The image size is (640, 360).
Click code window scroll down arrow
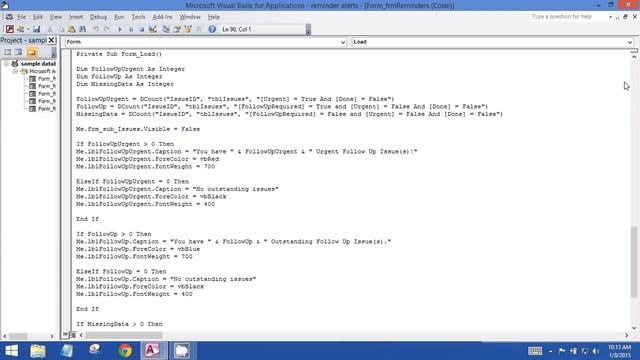click(x=634, y=328)
